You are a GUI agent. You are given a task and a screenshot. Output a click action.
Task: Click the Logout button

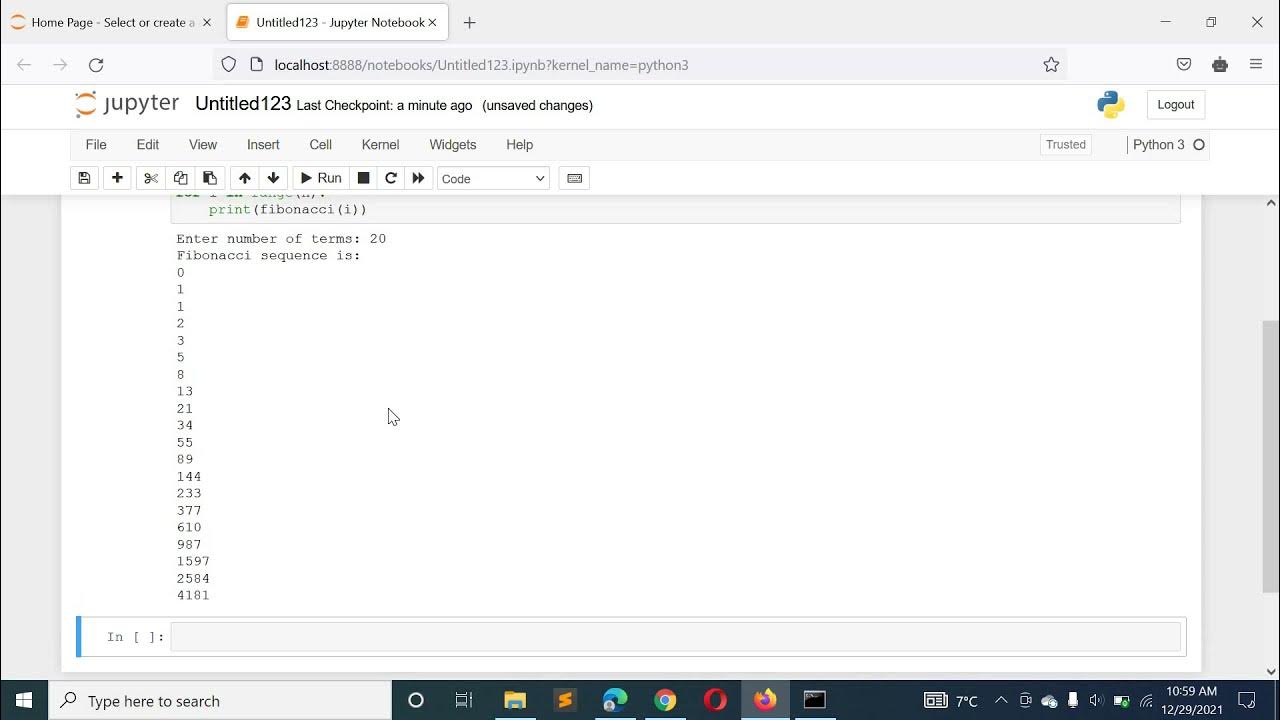[x=1176, y=104]
